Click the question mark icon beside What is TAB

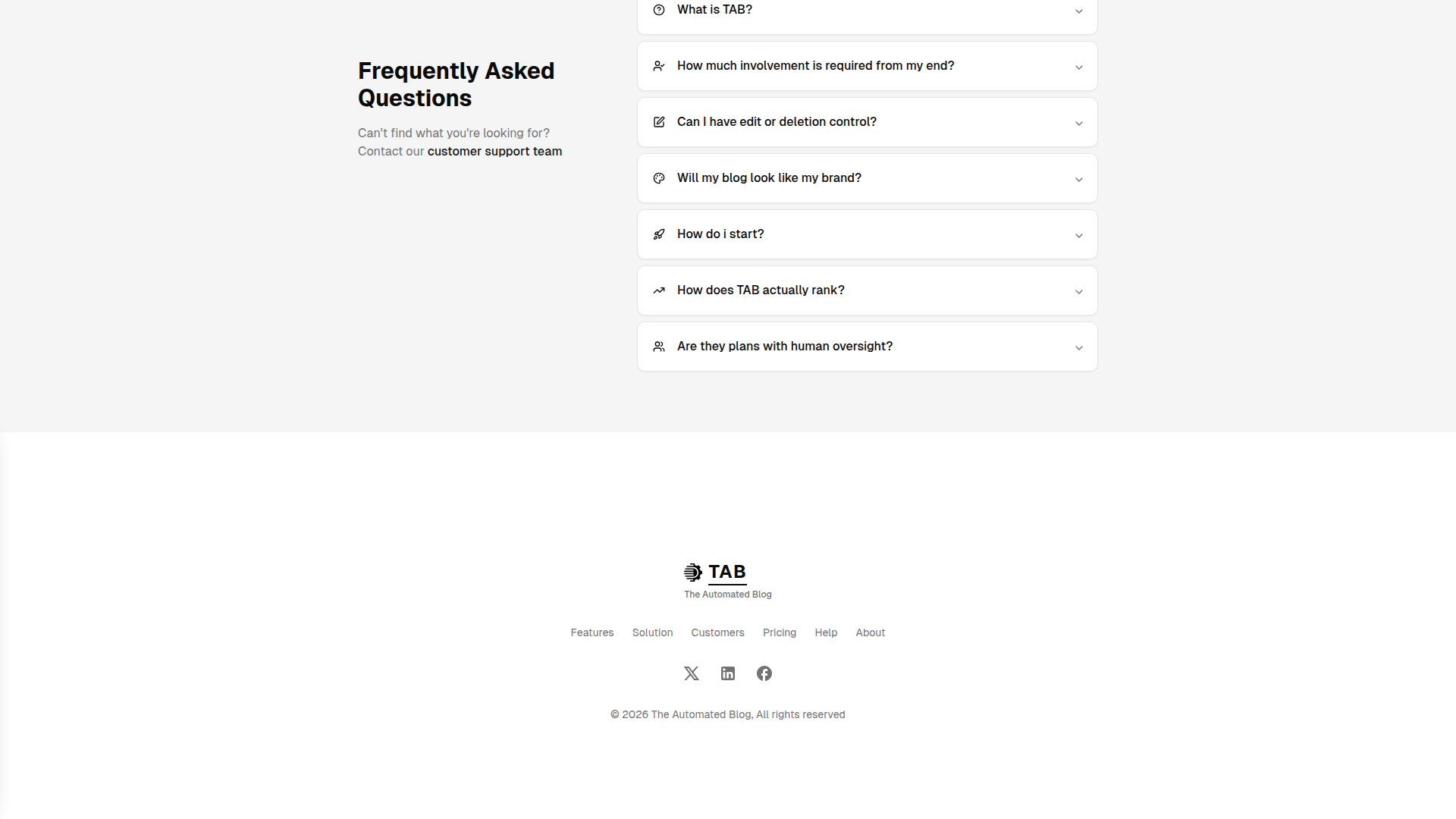[659, 10]
